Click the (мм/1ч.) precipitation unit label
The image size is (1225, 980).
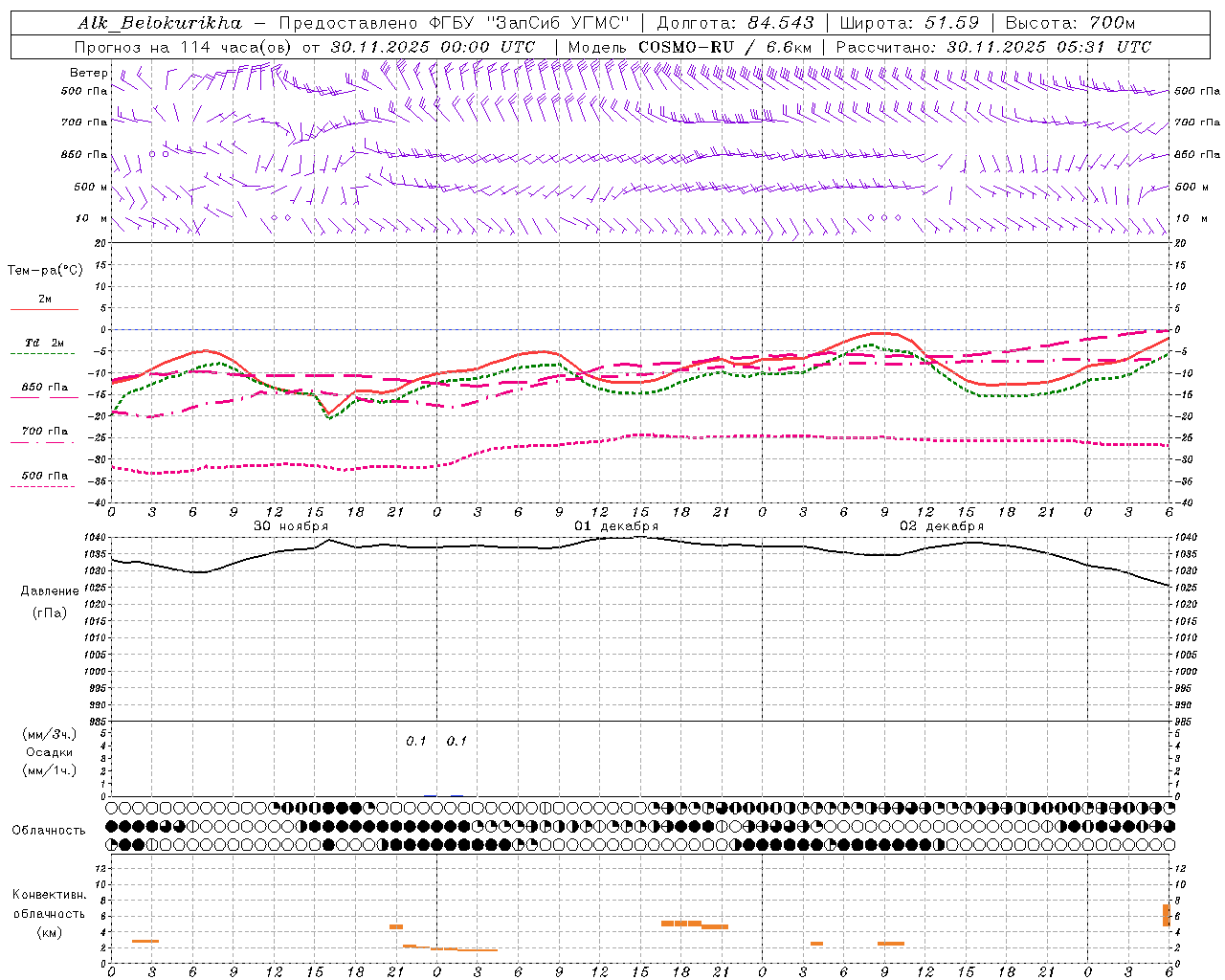pos(49,770)
